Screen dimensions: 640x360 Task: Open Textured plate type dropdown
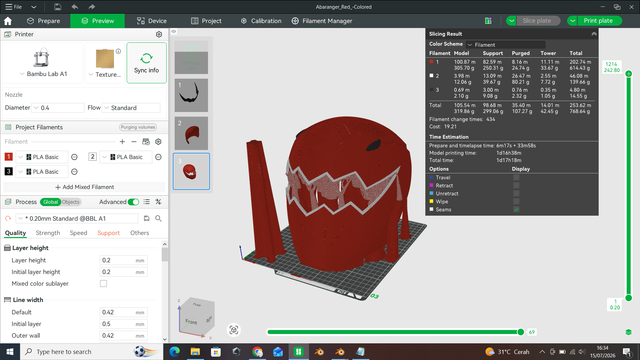click(105, 74)
